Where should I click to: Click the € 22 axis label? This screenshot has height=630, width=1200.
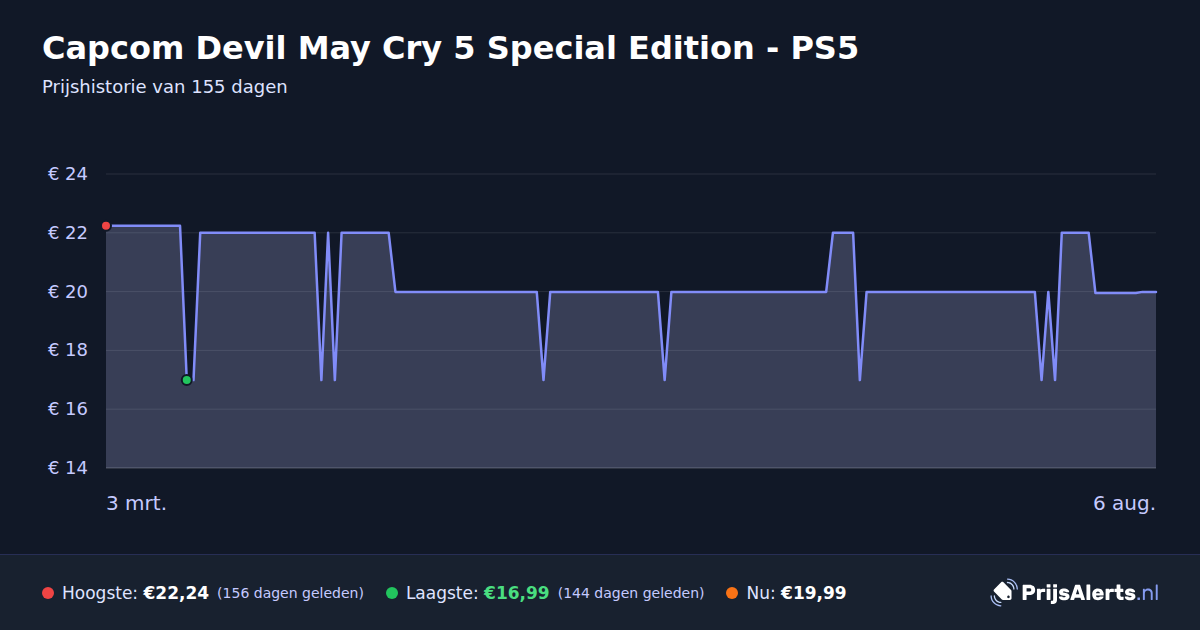point(68,233)
